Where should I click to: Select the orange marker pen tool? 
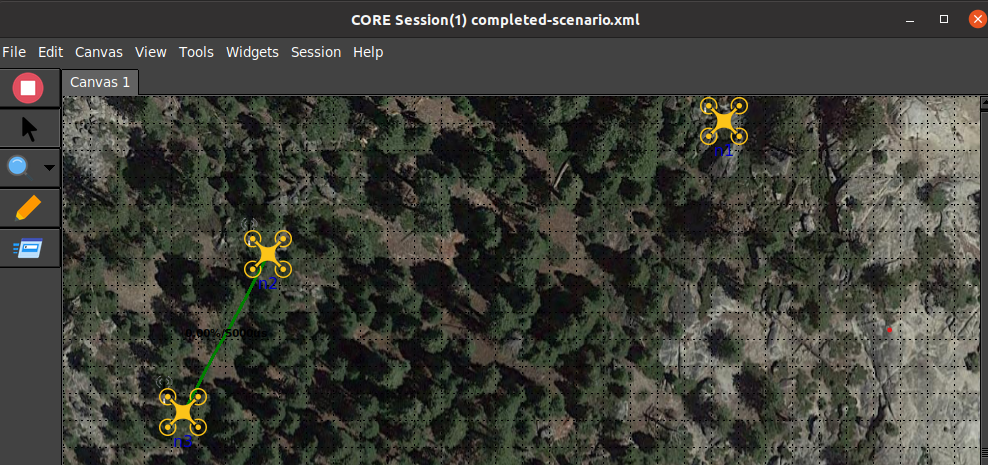[x=28, y=209]
